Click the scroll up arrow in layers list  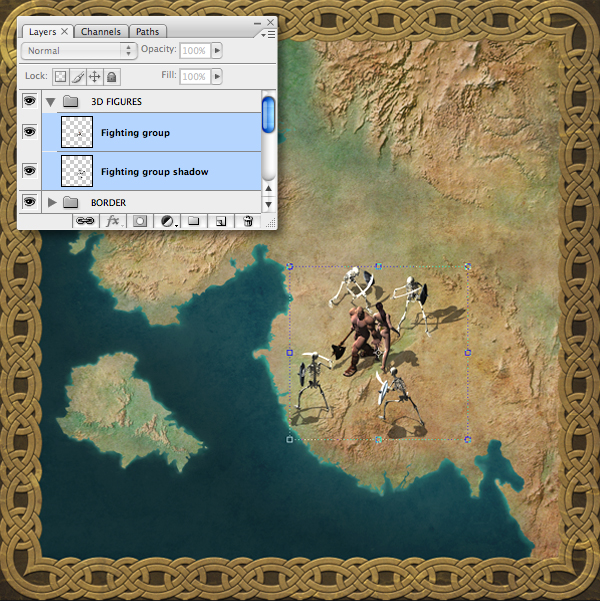click(x=268, y=189)
